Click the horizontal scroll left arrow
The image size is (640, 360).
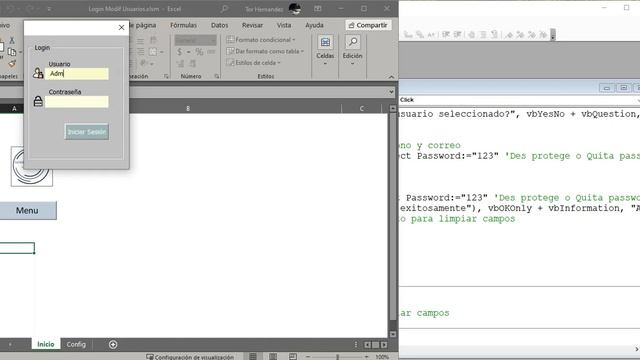point(367,345)
